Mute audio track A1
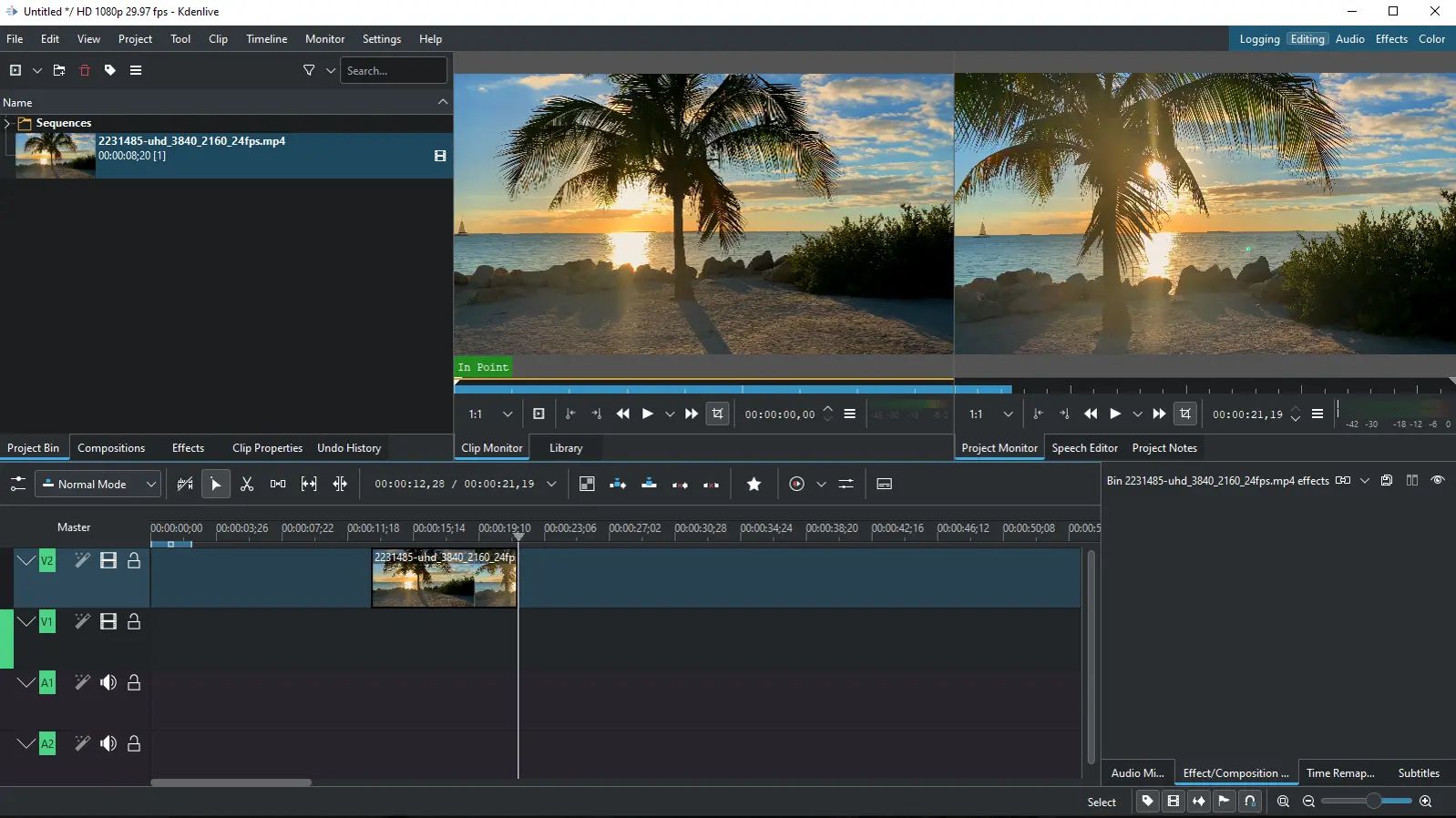The height and width of the screenshot is (818, 1456). [108, 683]
